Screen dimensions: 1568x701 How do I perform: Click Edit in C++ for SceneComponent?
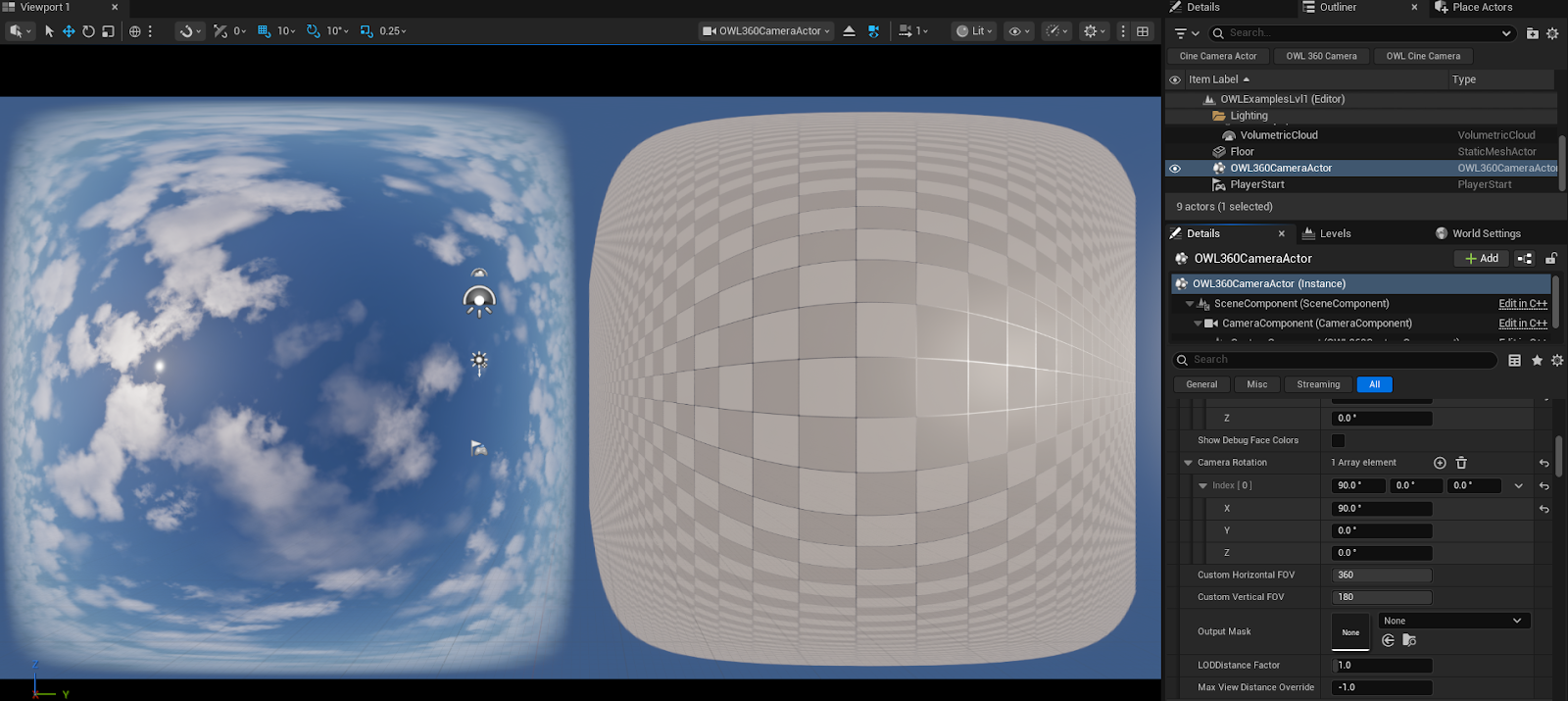(x=1522, y=304)
